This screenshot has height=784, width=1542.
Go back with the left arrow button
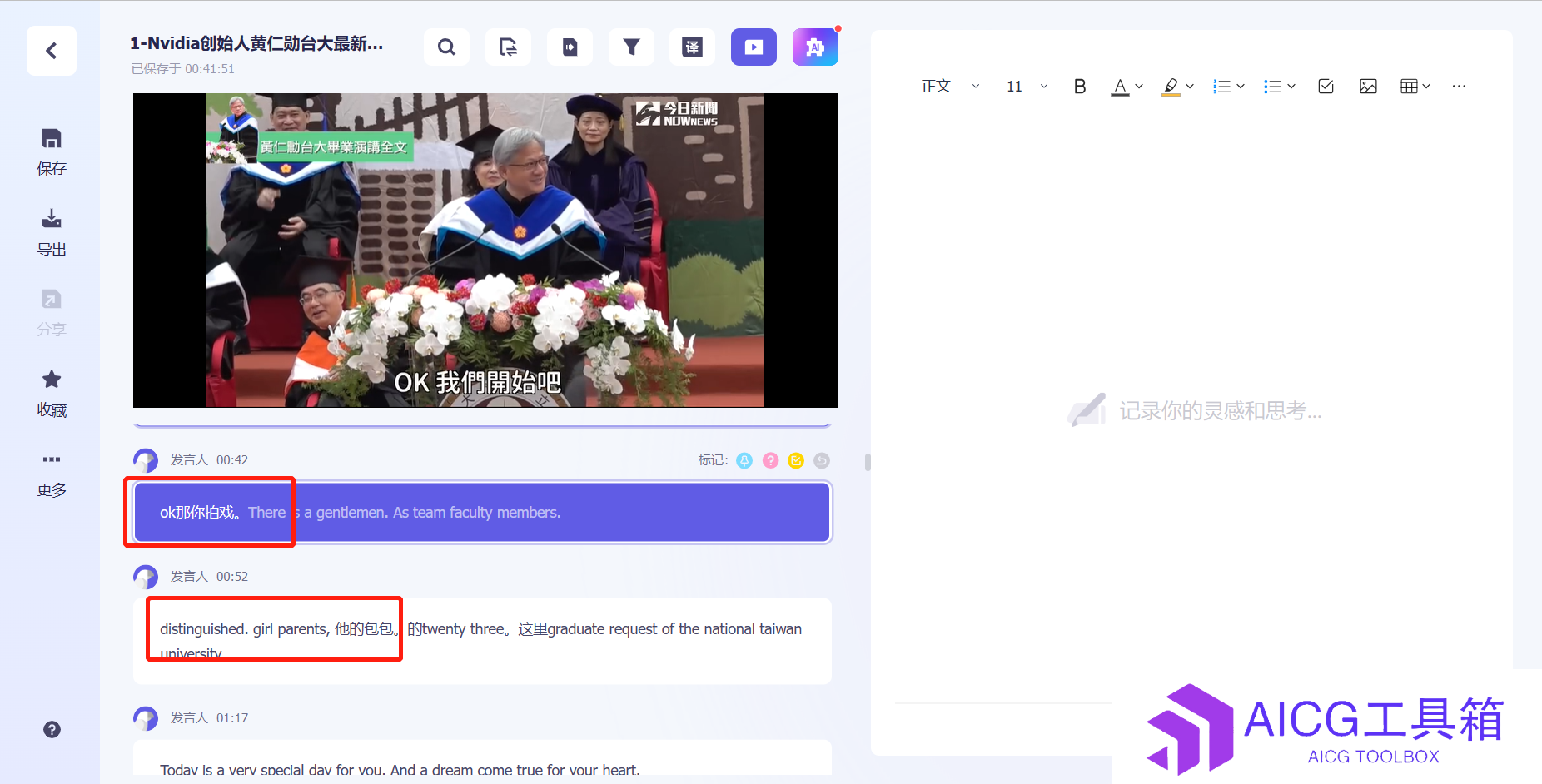click(52, 51)
